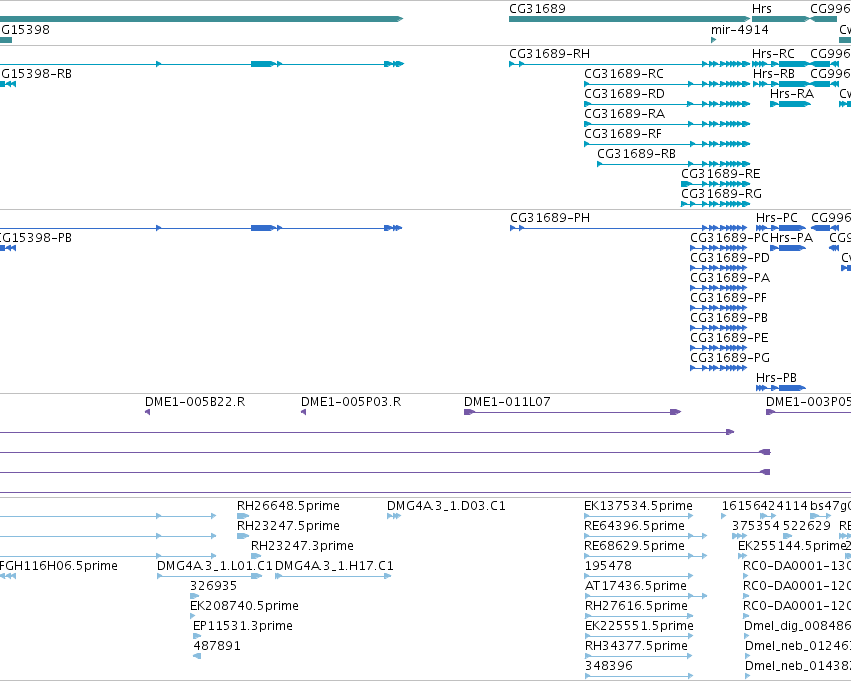Select the Hrs gene bar glyph

780,19
